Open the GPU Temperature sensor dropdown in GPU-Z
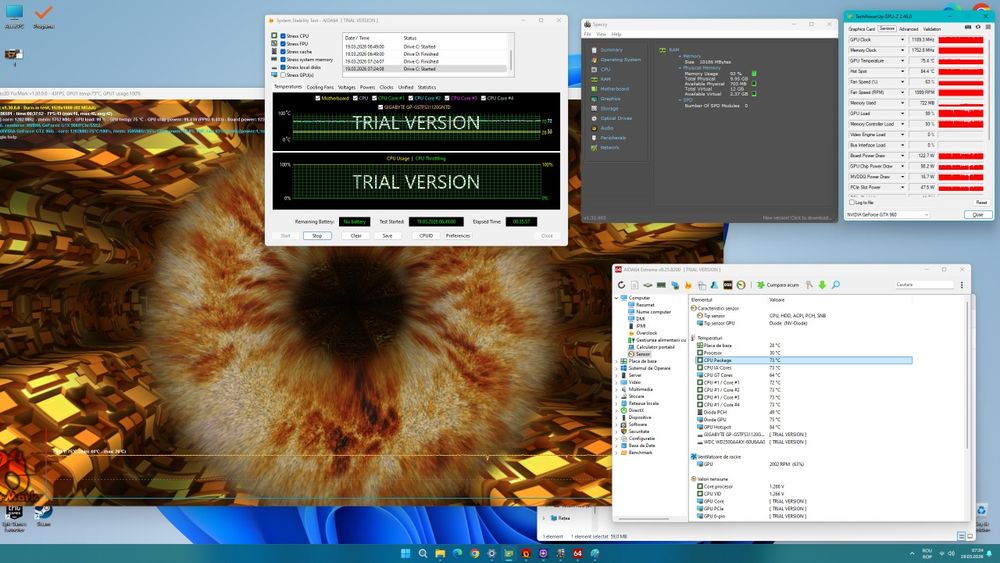Viewport: 1000px width, 563px height. coord(902,61)
